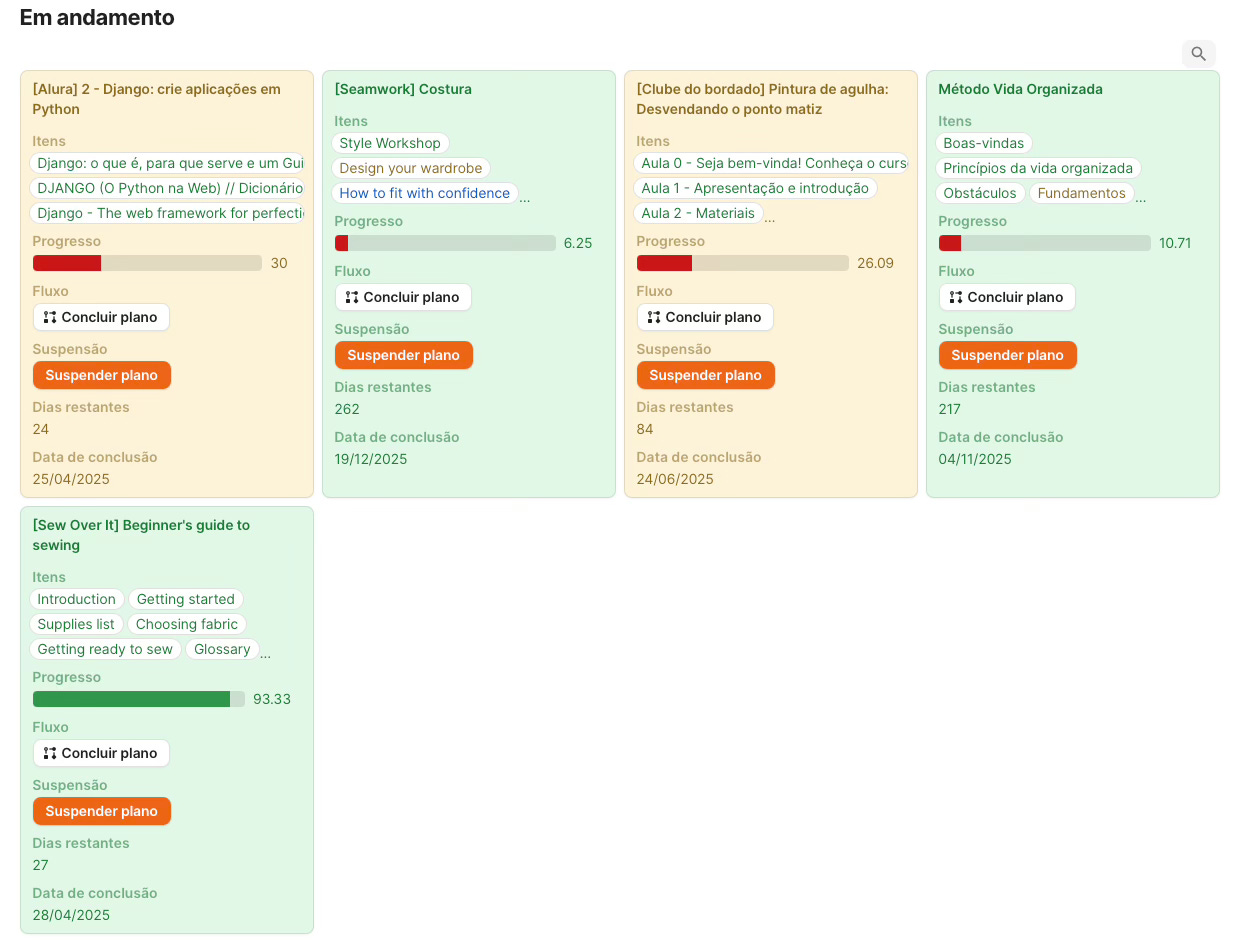The image size is (1240, 941).
Task: Expand ellipsis after the Glossary tag
Action: coord(266,654)
